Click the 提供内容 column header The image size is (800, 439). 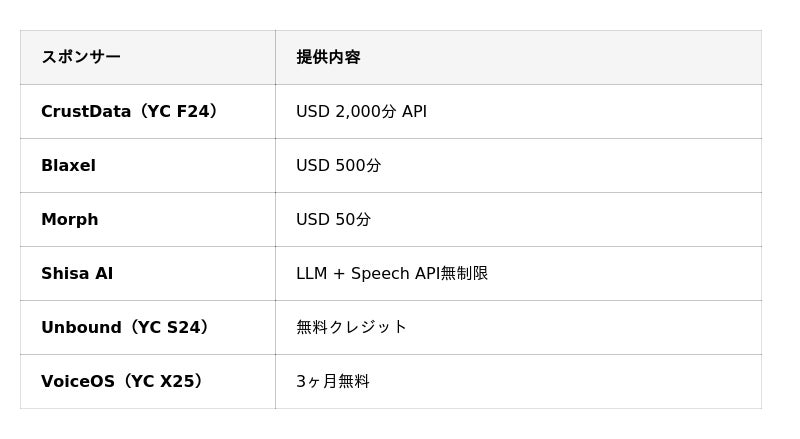pos(328,57)
